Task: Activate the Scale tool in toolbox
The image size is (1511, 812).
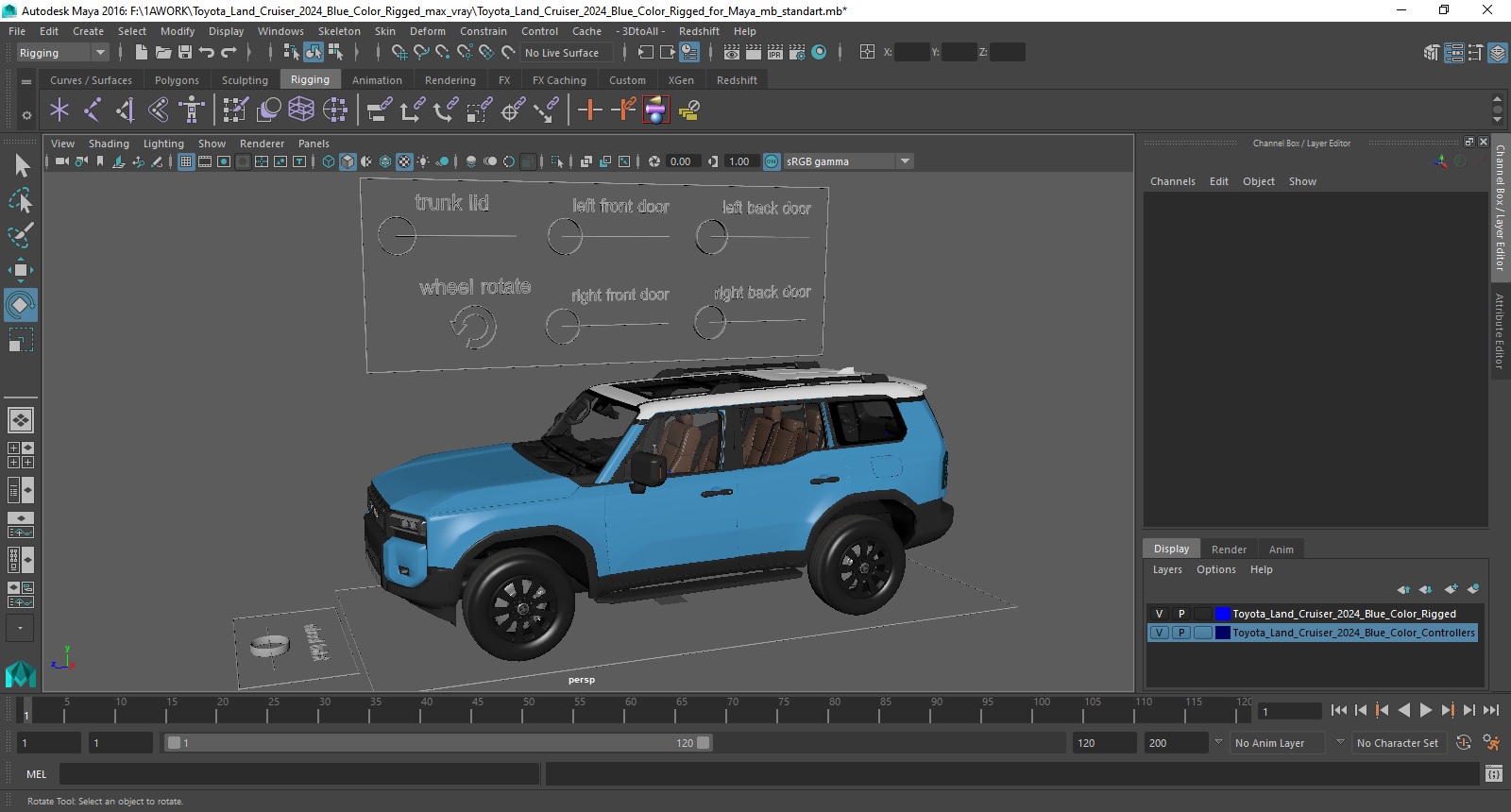Action: (x=21, y=340)
